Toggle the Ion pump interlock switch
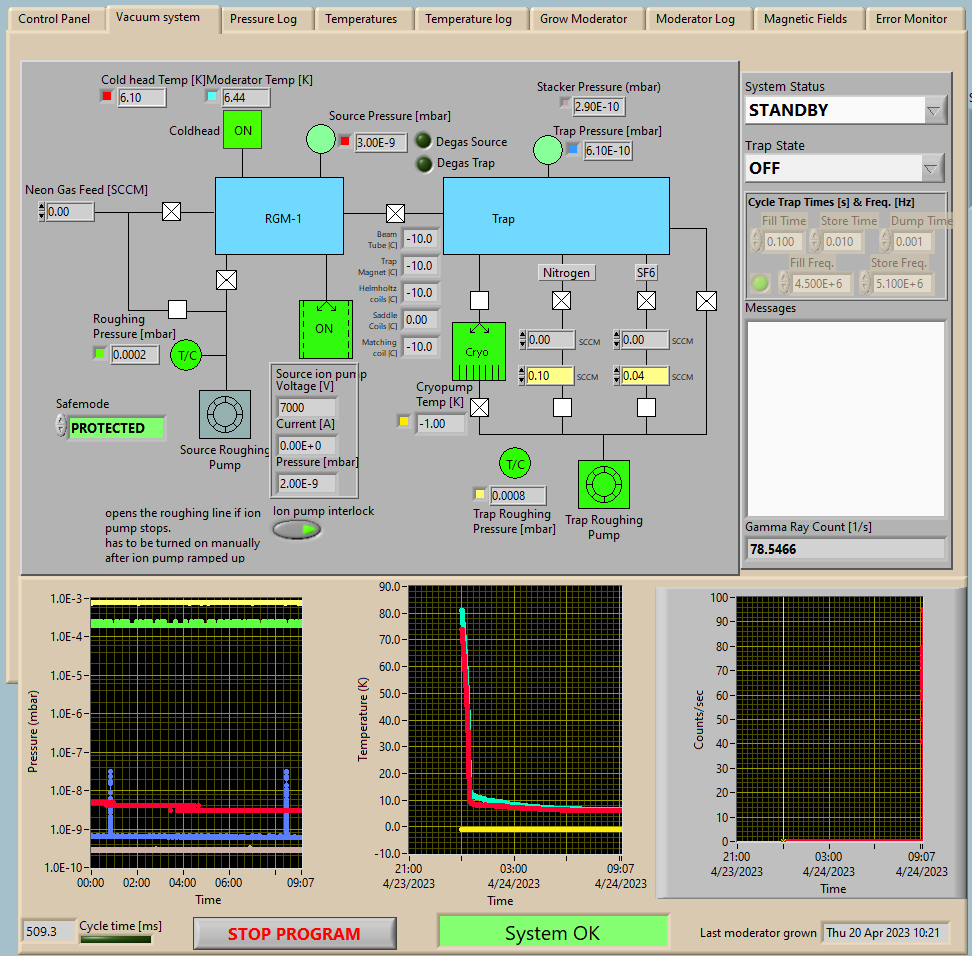 tap(297, 530)
